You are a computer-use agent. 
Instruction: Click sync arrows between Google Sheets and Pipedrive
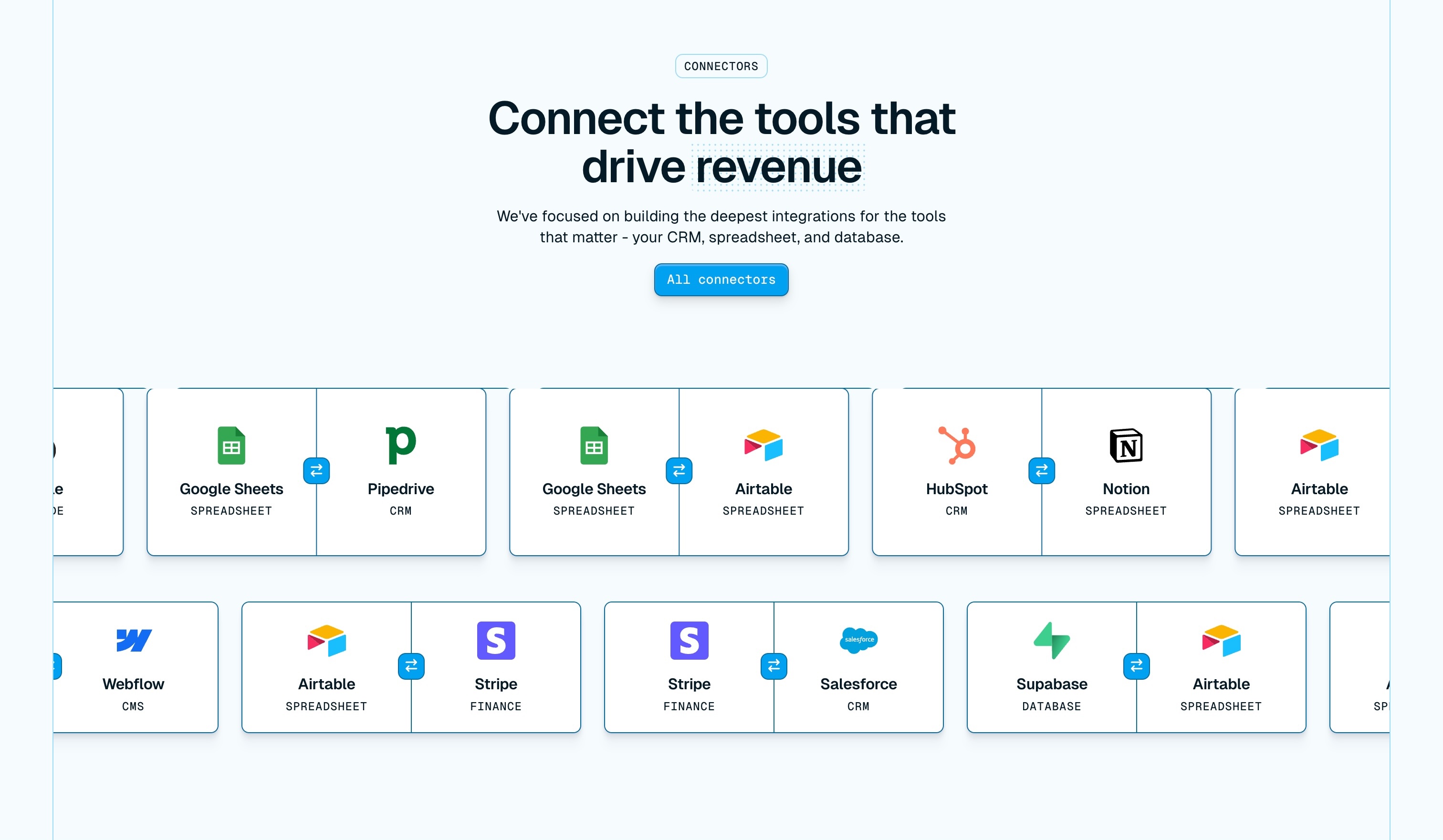[x=316, y=470]
